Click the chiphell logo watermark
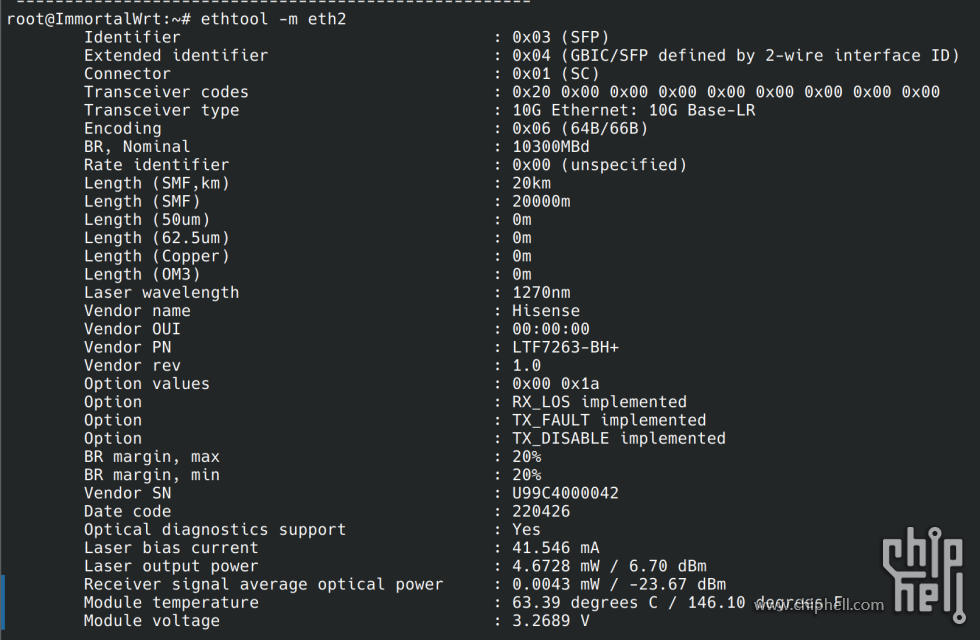 coord(924,575)
